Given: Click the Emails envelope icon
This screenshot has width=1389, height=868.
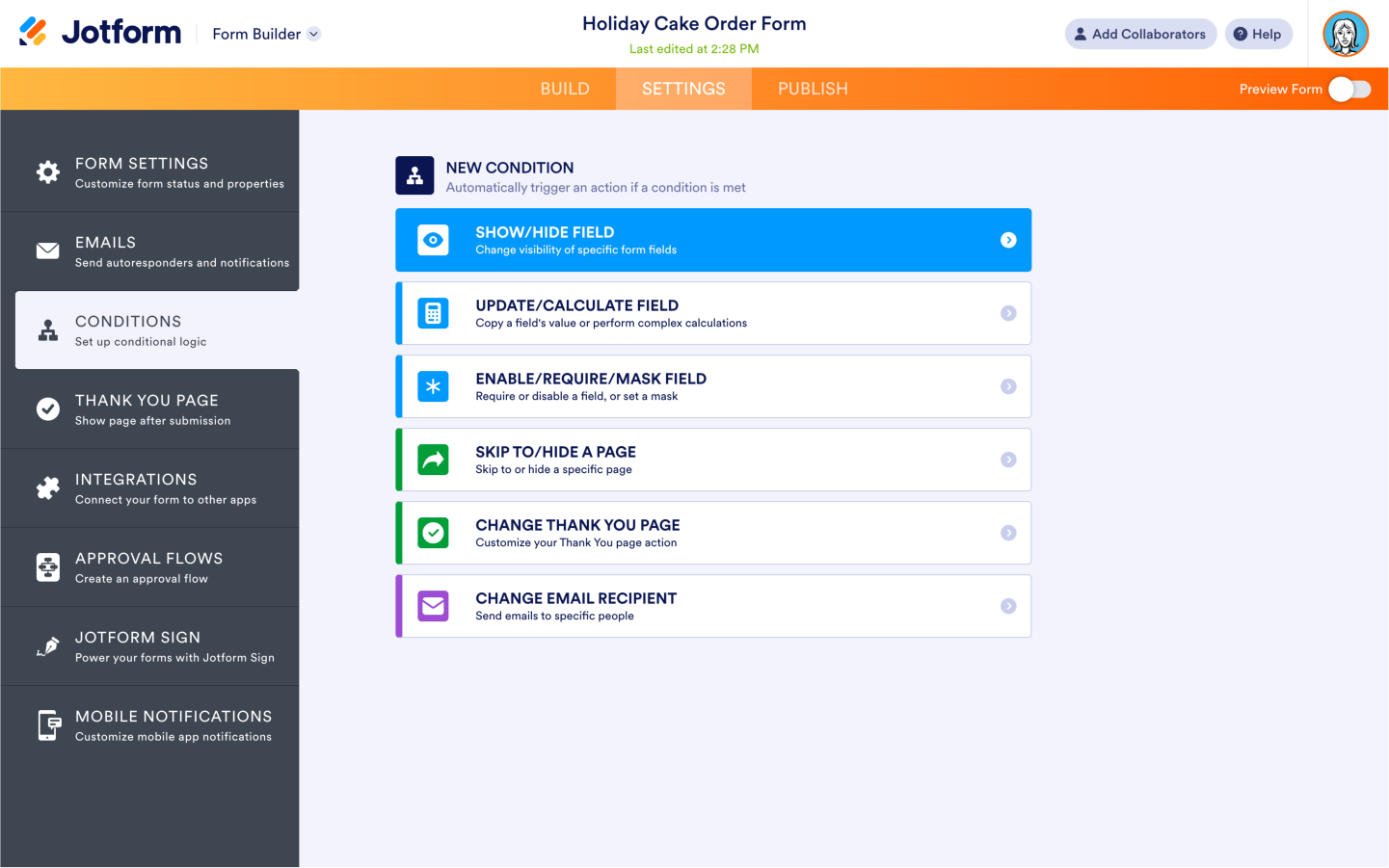Looking at the screenshot, I should [x=47, y=251].
